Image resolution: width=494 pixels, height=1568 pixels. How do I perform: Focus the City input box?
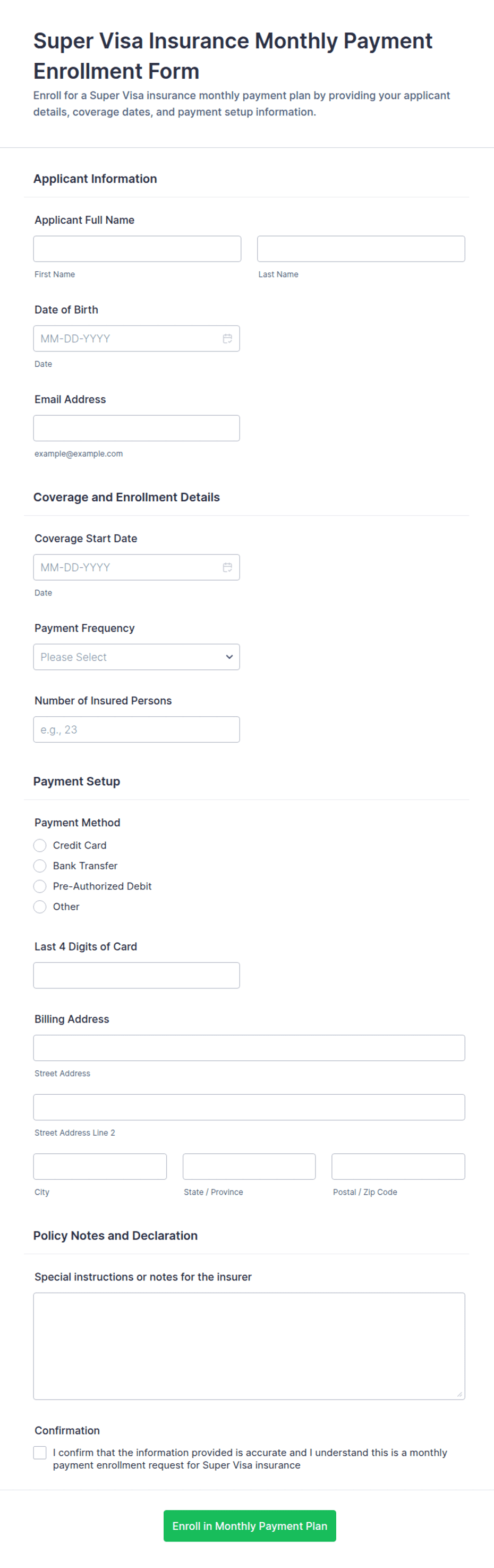tap(100, 1166)
